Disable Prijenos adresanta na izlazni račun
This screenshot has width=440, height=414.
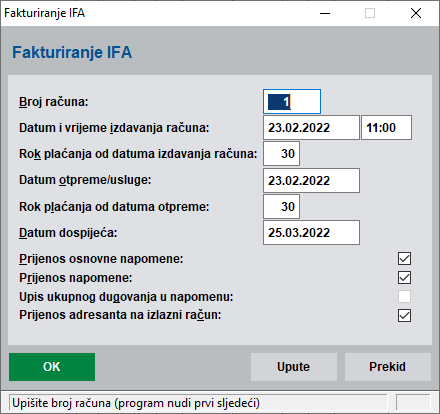pyautogui.click(x=404, y=315)
